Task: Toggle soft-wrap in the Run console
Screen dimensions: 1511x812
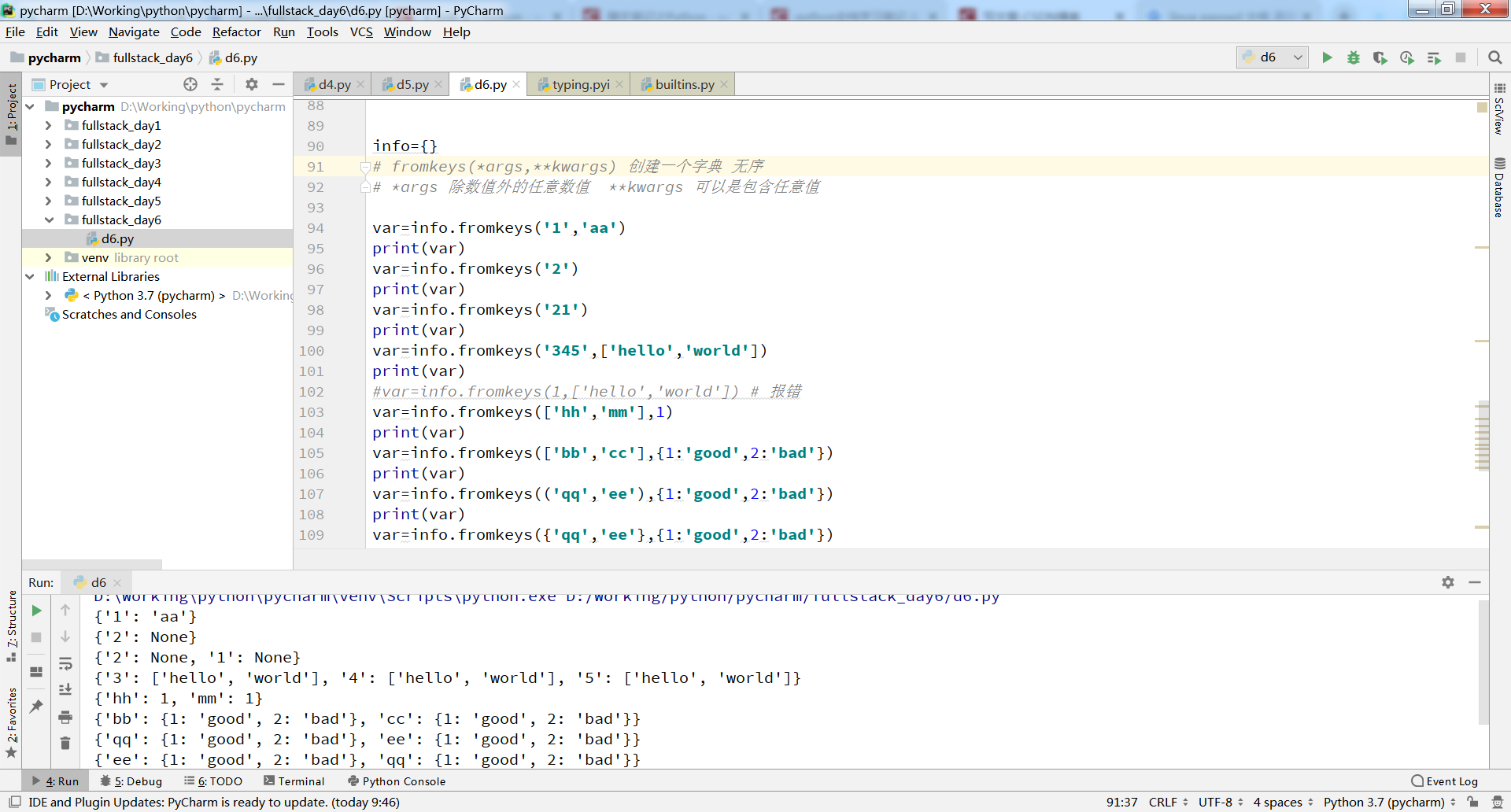Action: pyautogui.click(x=65, y=663)
